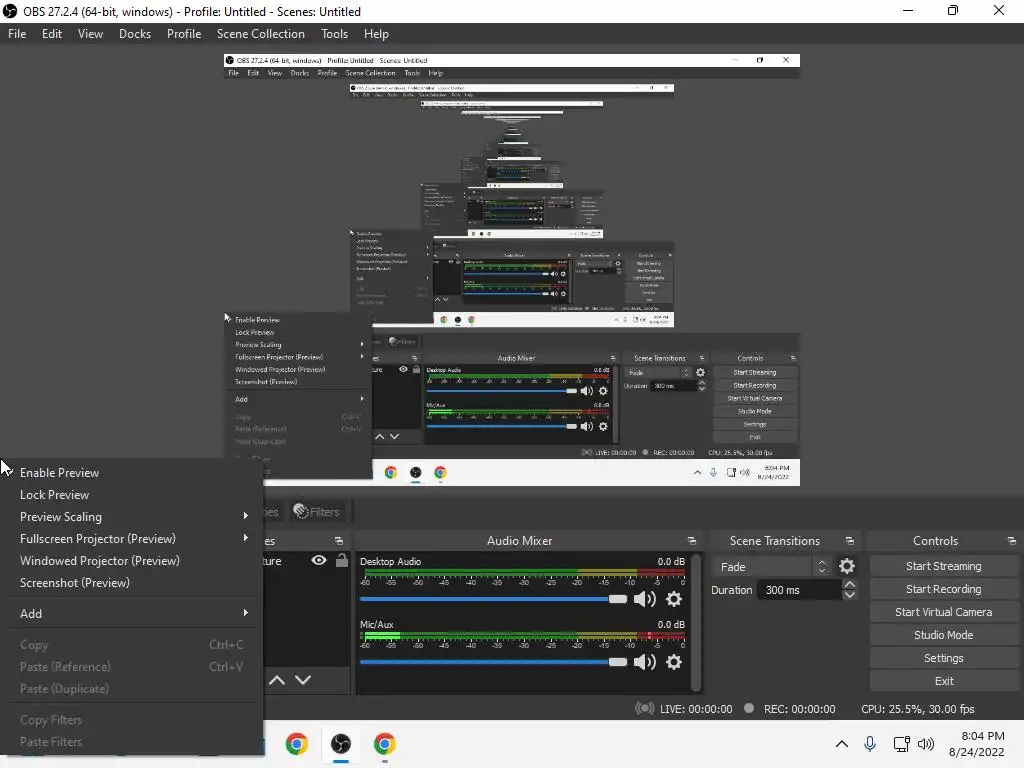Click Exit button in Controls
The width and height of the screenshot is (1024, 768).
[x=944, y=681]
